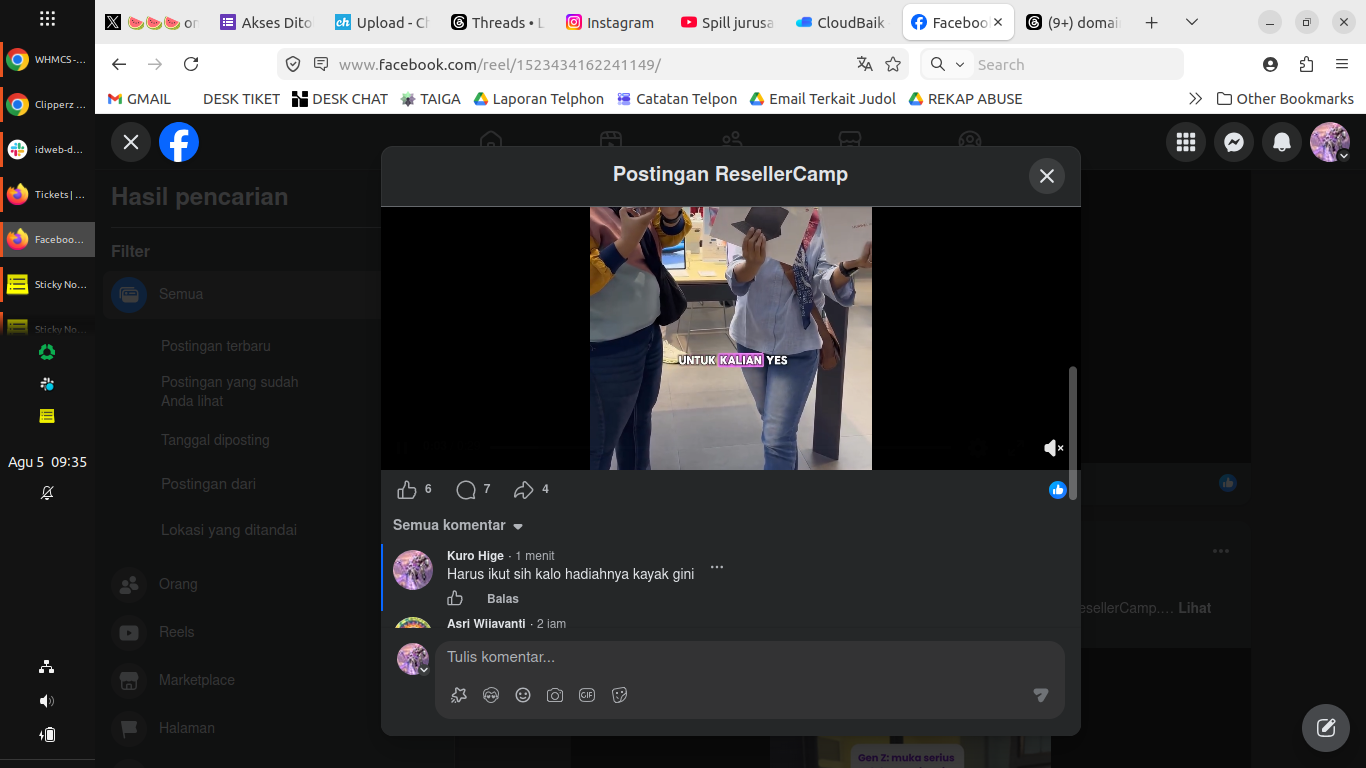Like Kuro Hige's comment

(x=455, y=598)
